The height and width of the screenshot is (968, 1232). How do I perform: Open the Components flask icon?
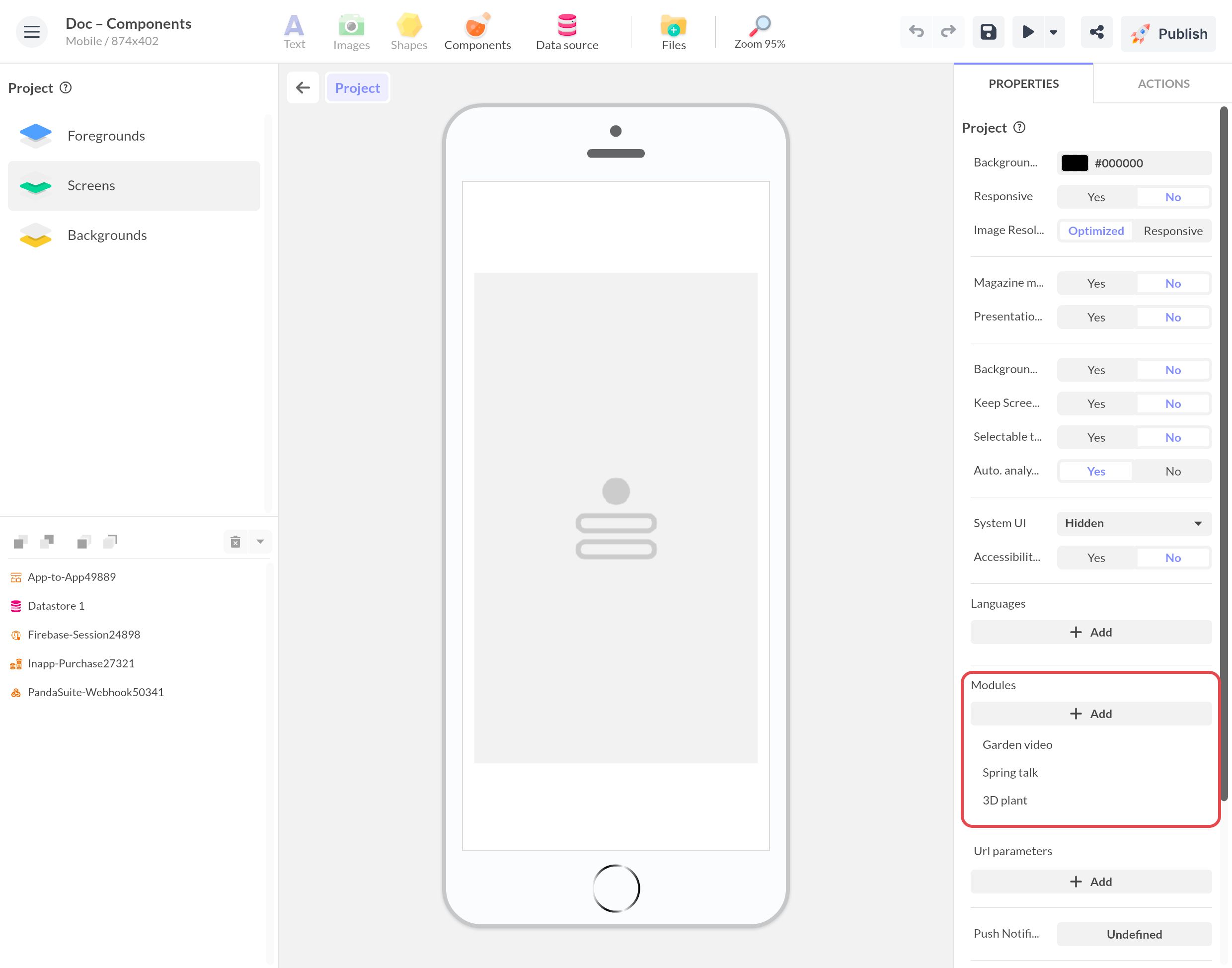coord(477,25)
